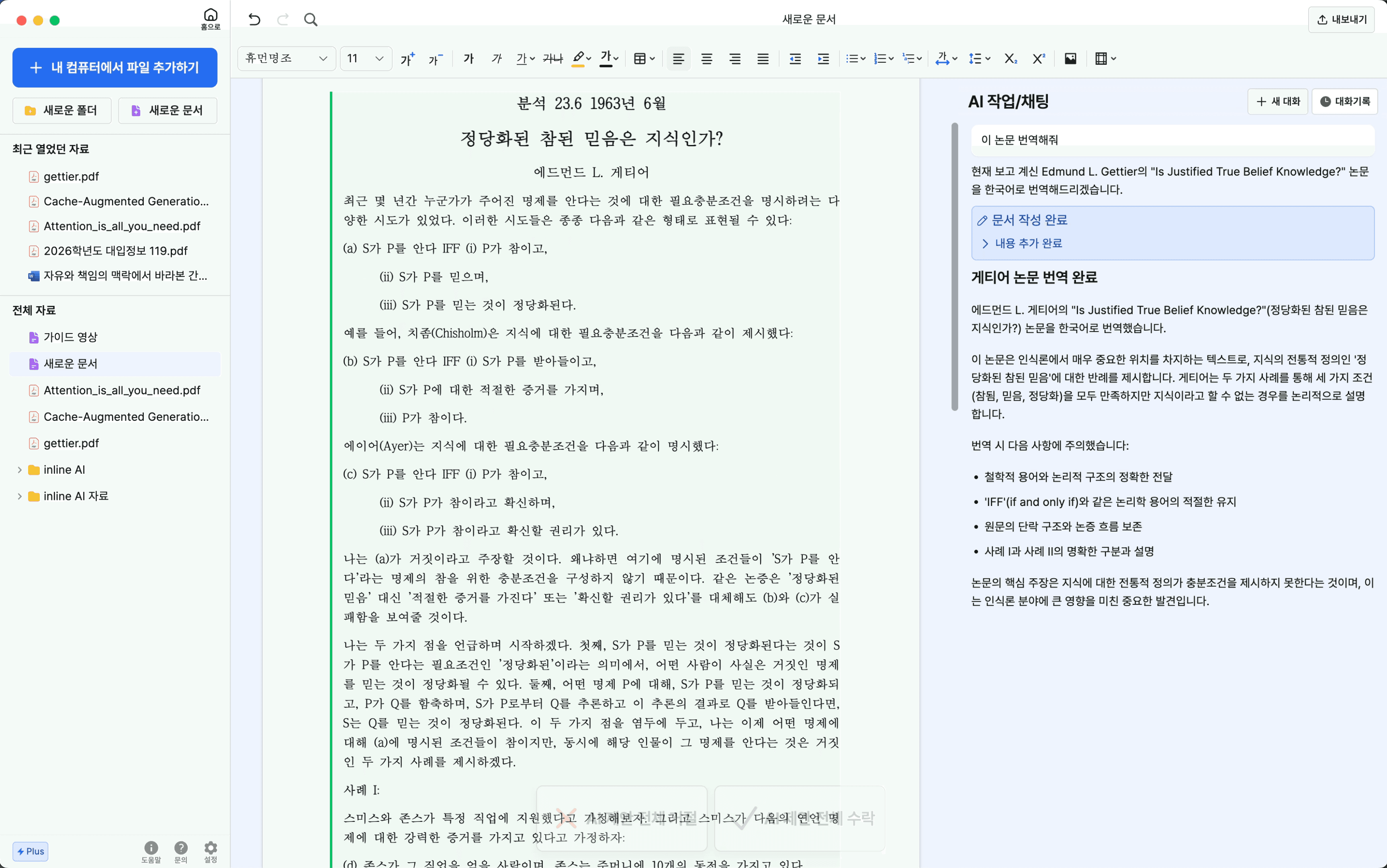Click the 문서 작성 완료 pencil icon

point(982,221)
